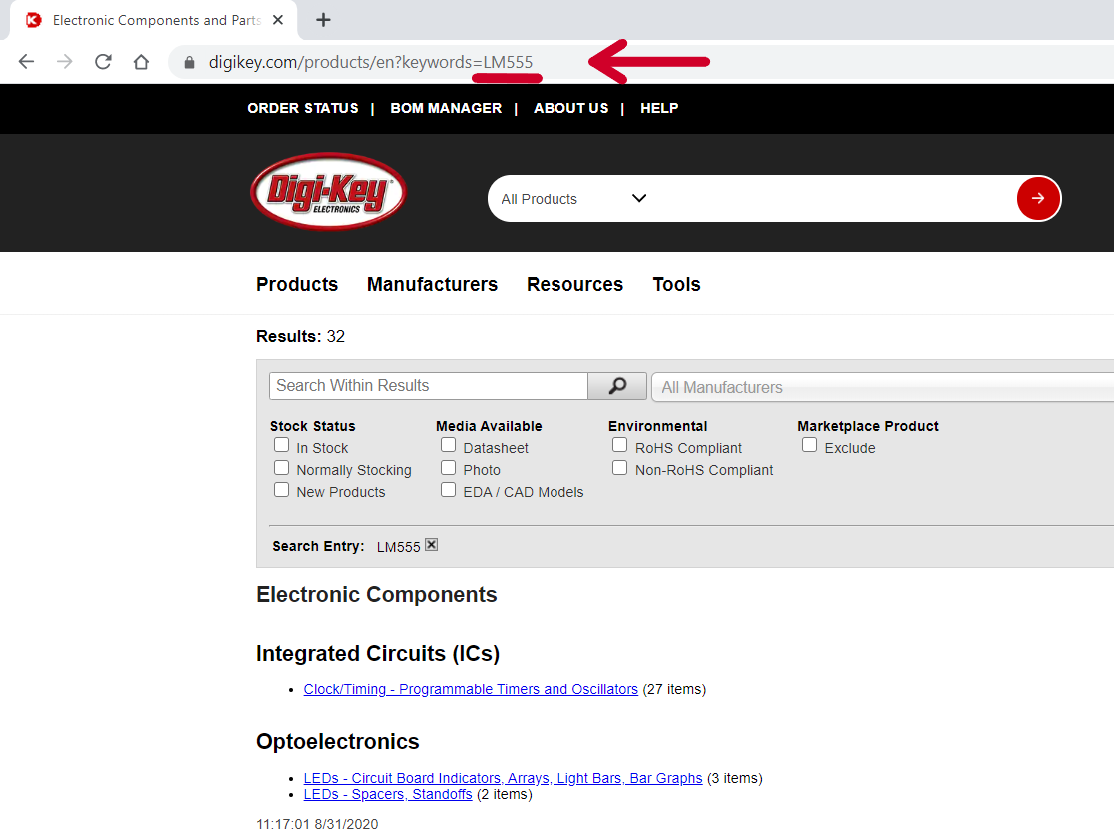
Task: Click the browser back arrow
Action: [26, 62]
